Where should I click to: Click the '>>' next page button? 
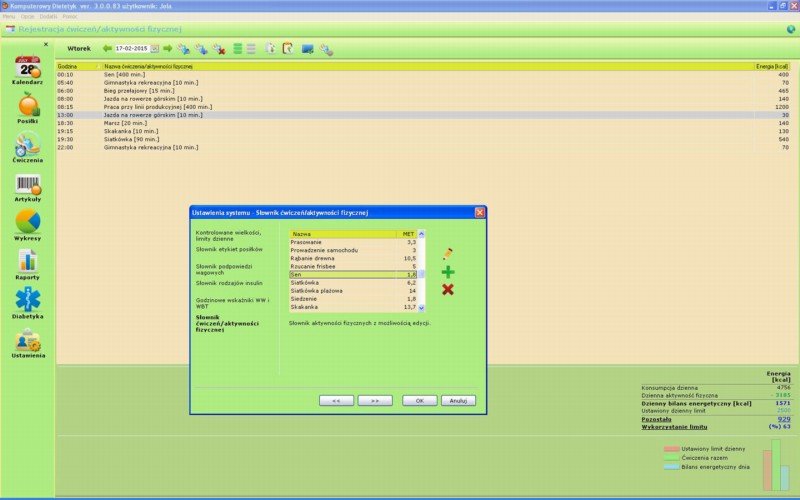(374, 400)
